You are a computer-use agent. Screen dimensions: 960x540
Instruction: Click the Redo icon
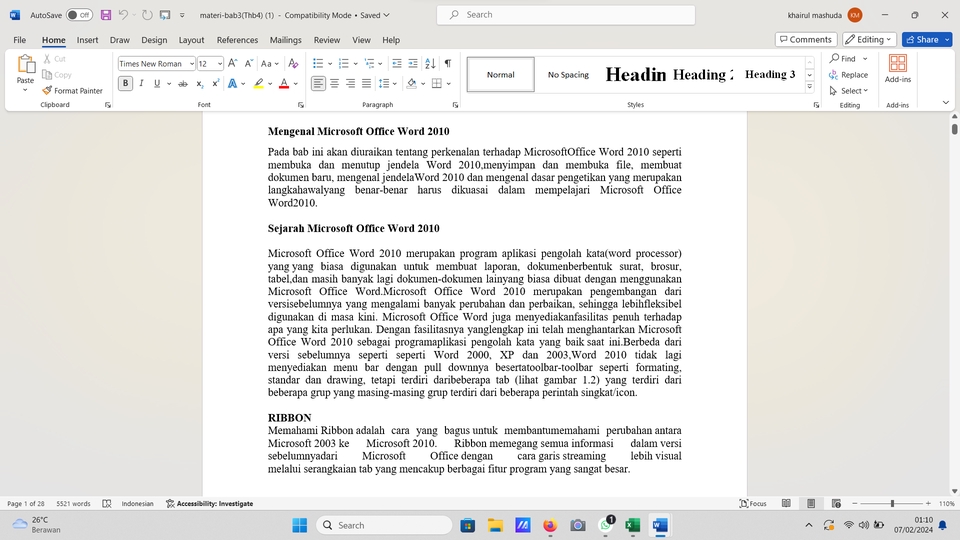point(147,15)
